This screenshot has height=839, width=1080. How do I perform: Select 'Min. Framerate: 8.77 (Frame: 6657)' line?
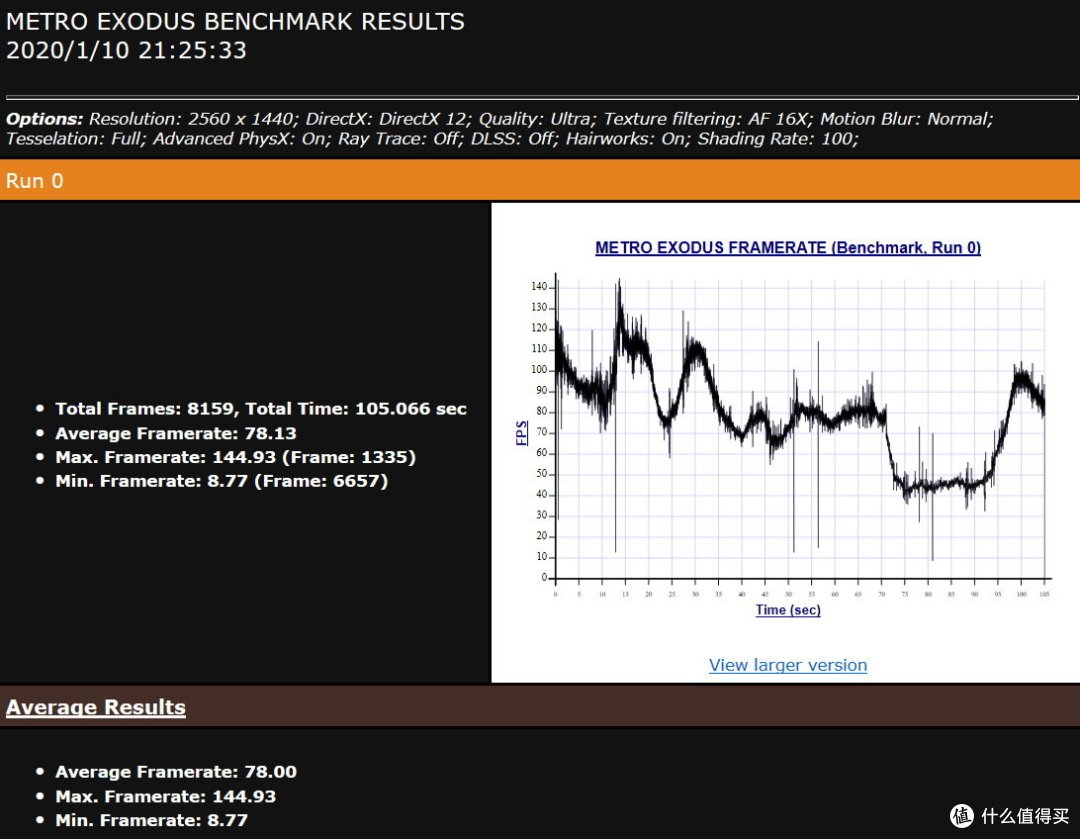(222, 481)
